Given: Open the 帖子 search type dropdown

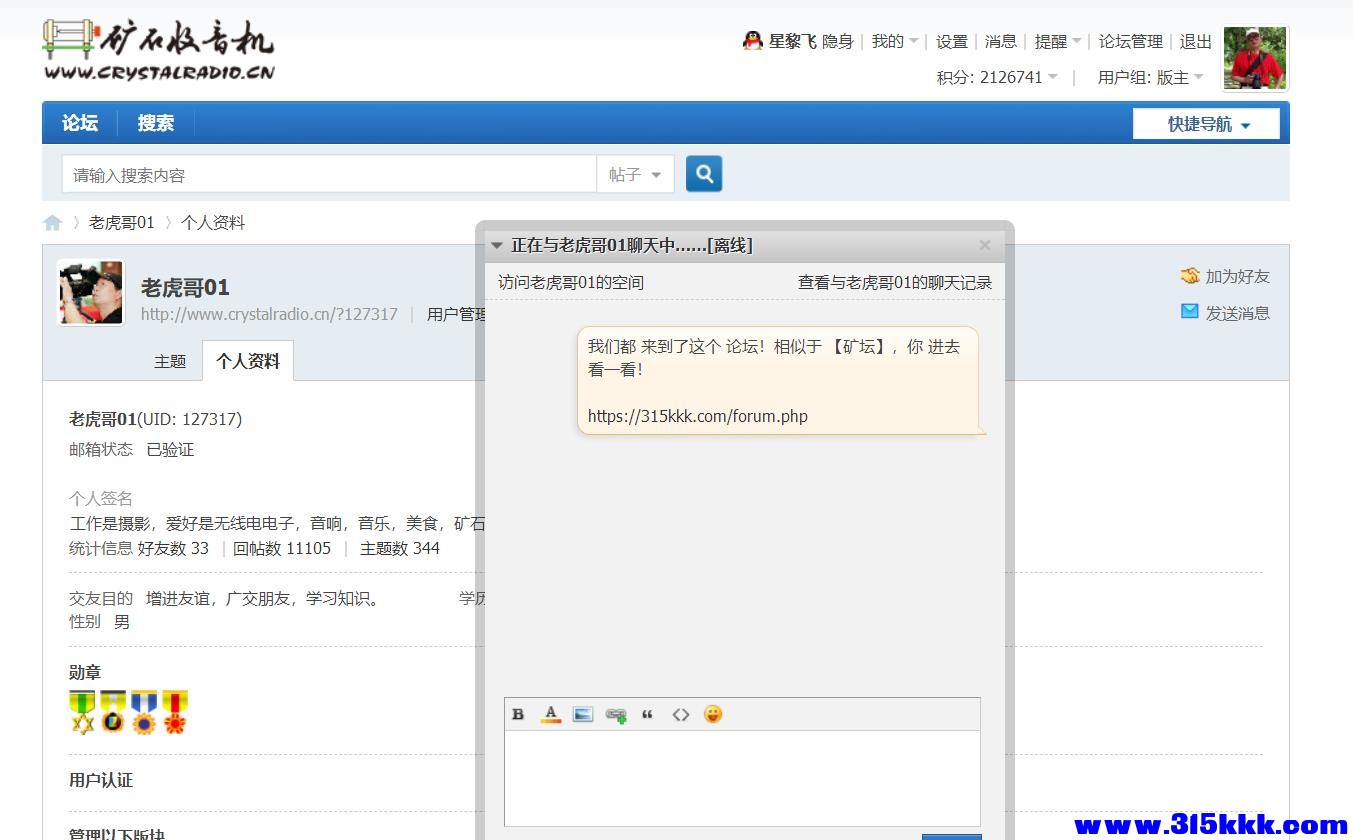Looking at the screenshot, I should click(635, 173).
